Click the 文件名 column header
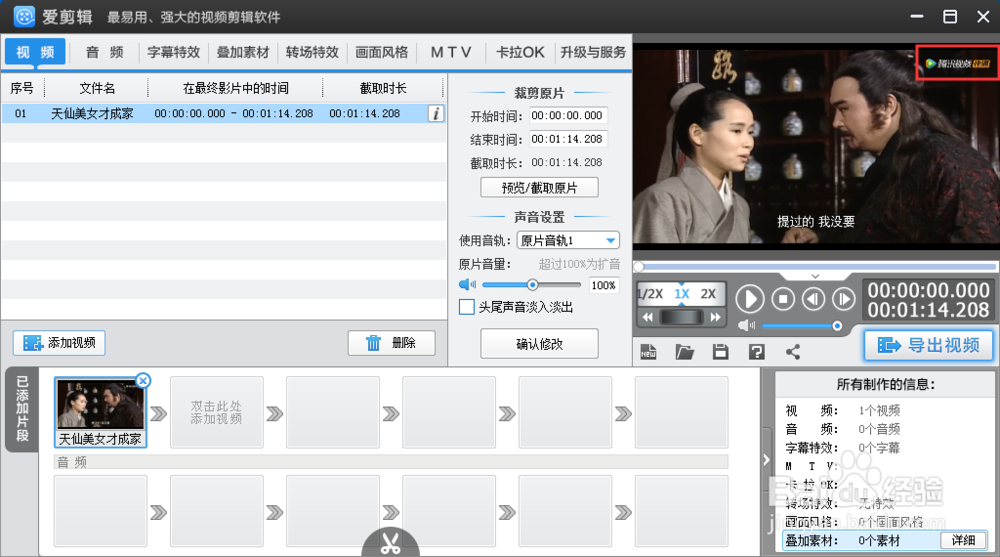Screen dimensions: 1000x557 (x=97, y=88)
